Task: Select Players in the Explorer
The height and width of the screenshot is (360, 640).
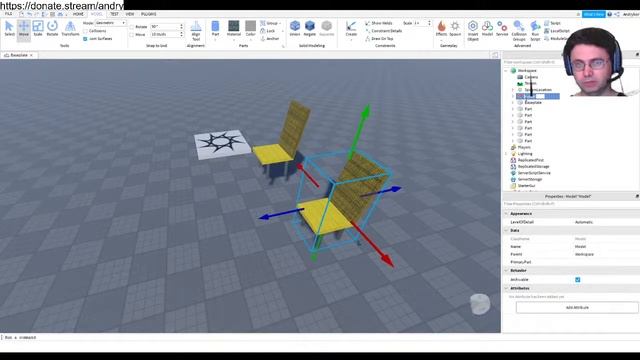Action: [x=524, y=147]
